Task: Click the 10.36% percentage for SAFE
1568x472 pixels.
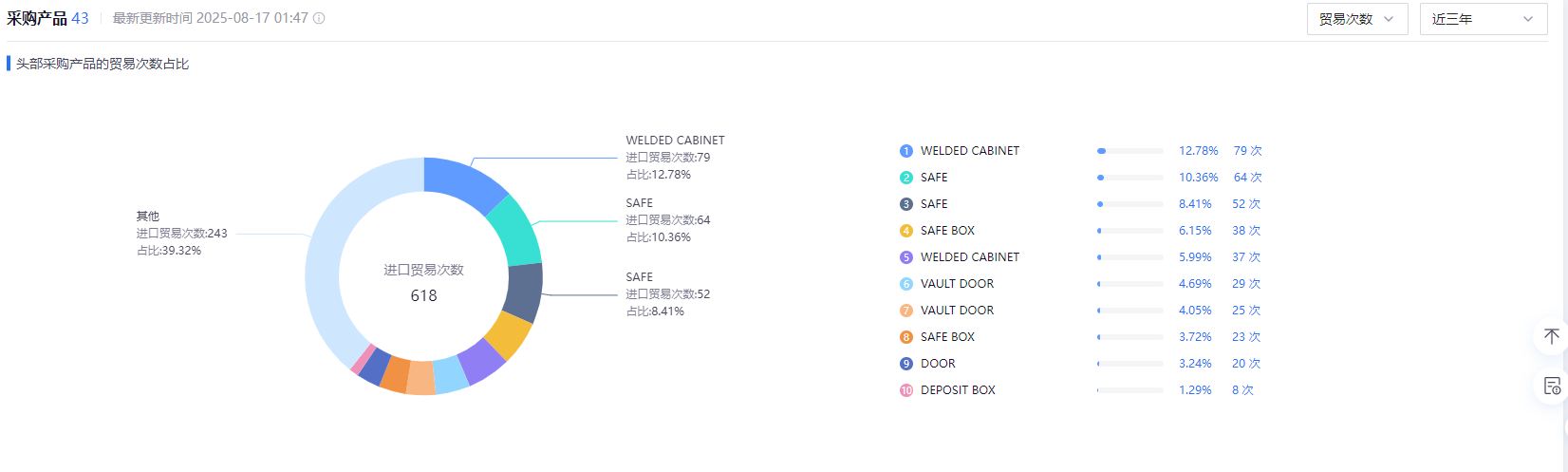Action: pos(1198,178)
